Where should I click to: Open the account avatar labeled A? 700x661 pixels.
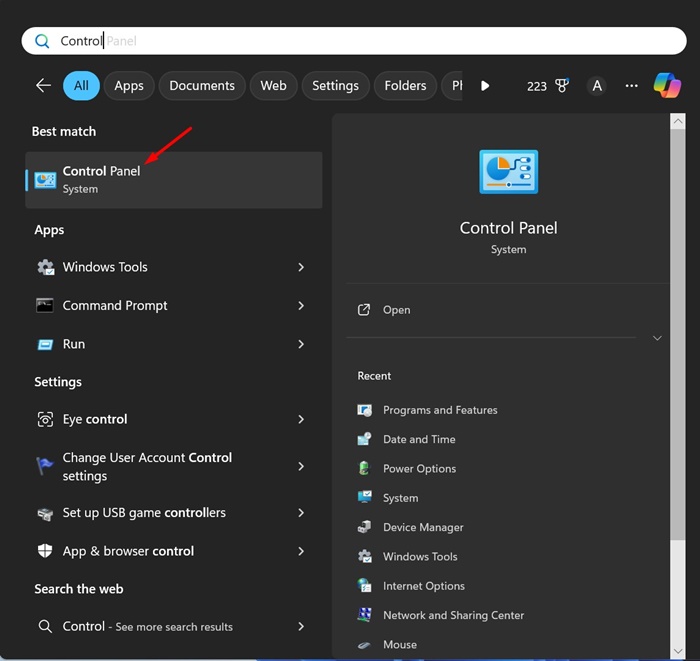point(597,85)
